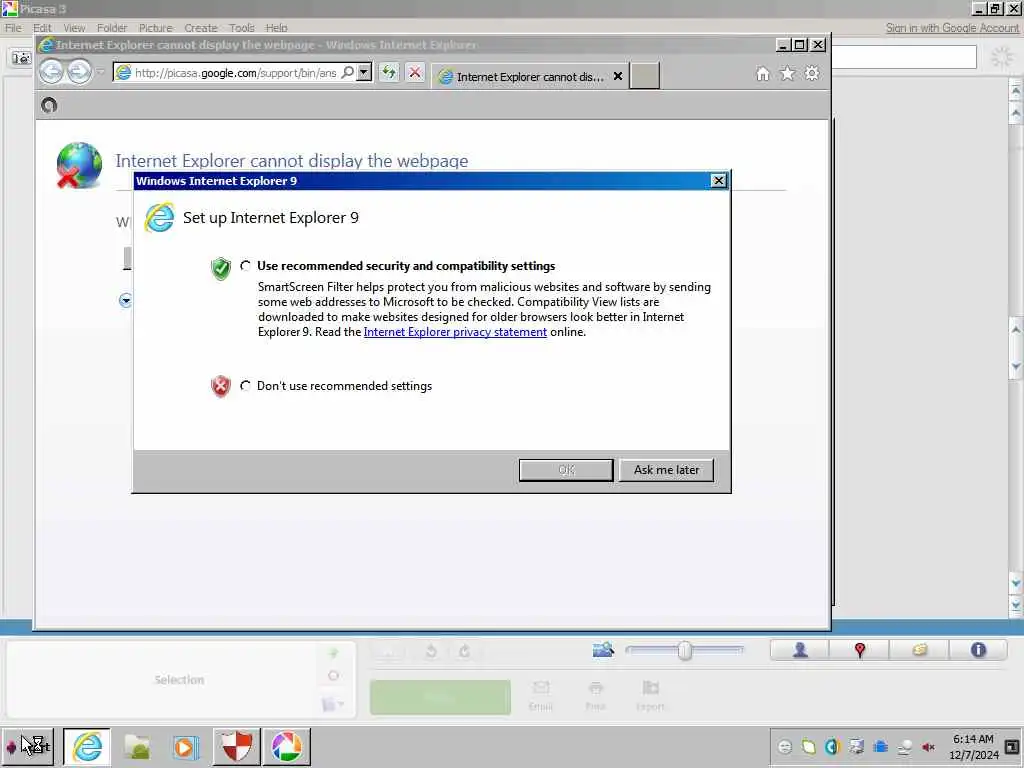The height and width of the screenshot is (768, 1024).
Task: Expand the blue arrow on the error page
Action: pos(125,300)
